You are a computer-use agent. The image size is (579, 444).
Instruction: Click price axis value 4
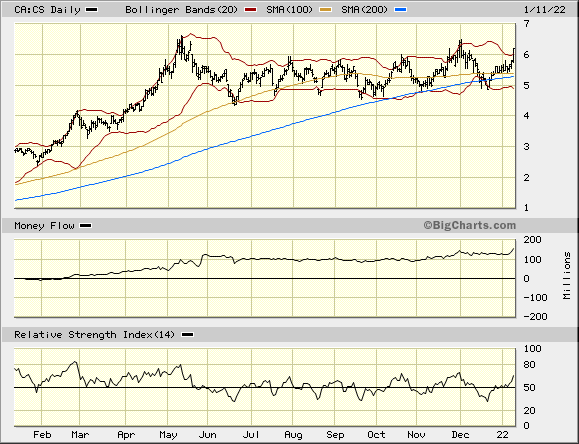pyautogui.click(x=527, y=116)
